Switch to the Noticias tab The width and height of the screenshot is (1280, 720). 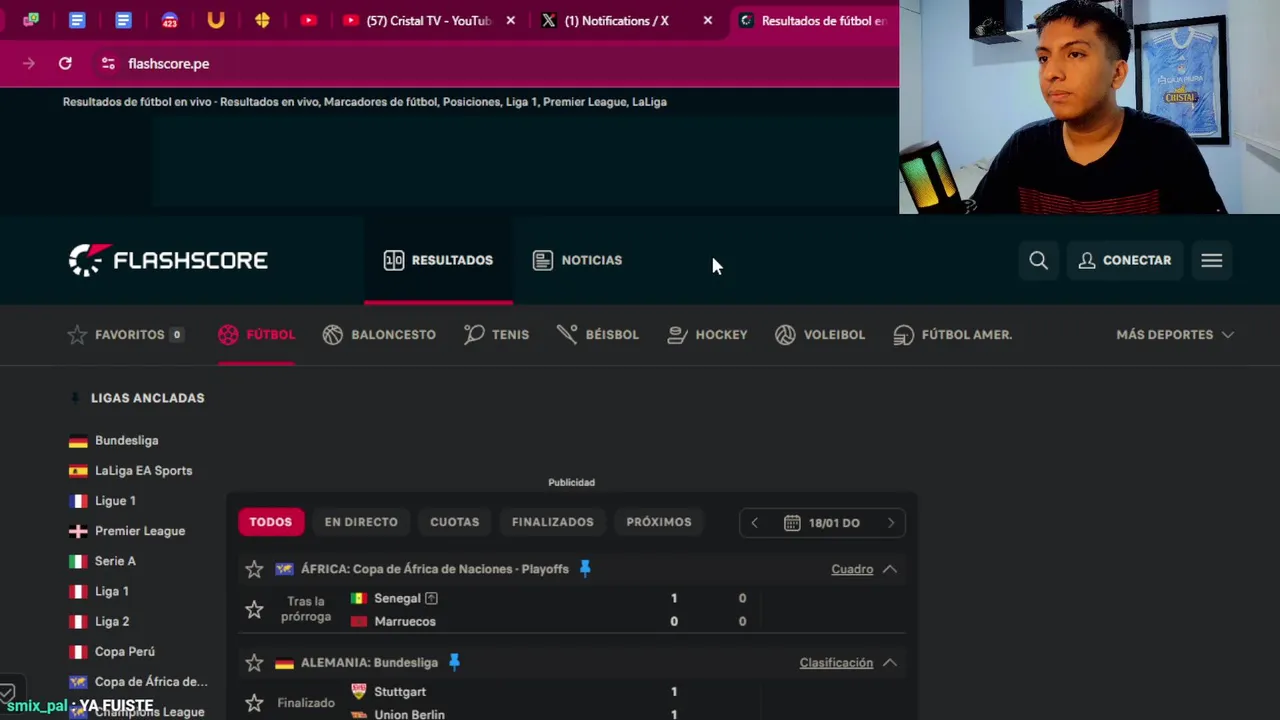pos(577,260)
